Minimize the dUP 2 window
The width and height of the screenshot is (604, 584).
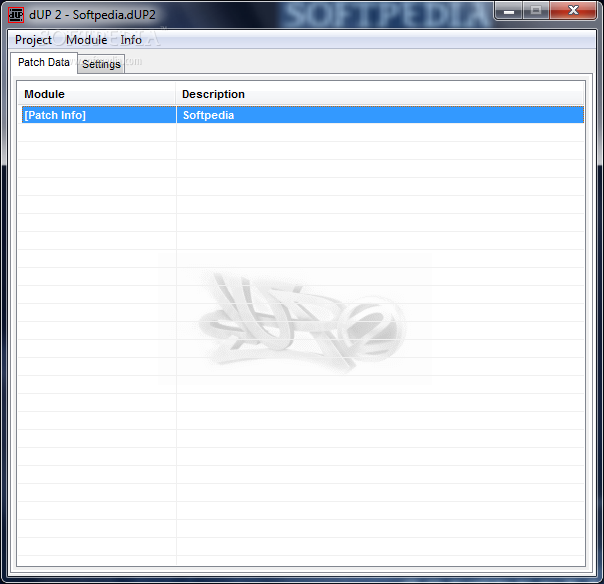[x=508, y=10]
